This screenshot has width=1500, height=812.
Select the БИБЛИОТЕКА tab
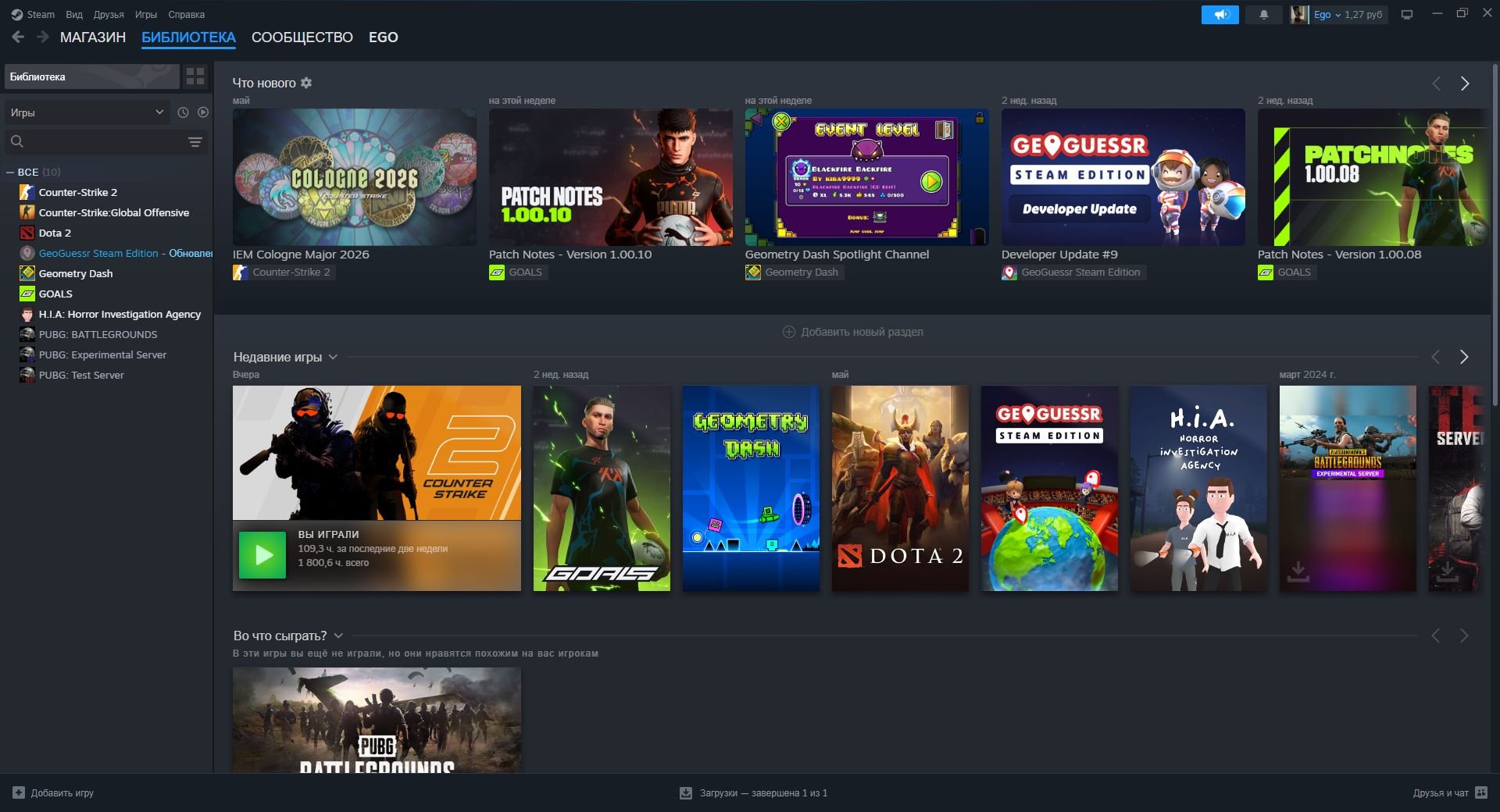[x=188, y=37]
